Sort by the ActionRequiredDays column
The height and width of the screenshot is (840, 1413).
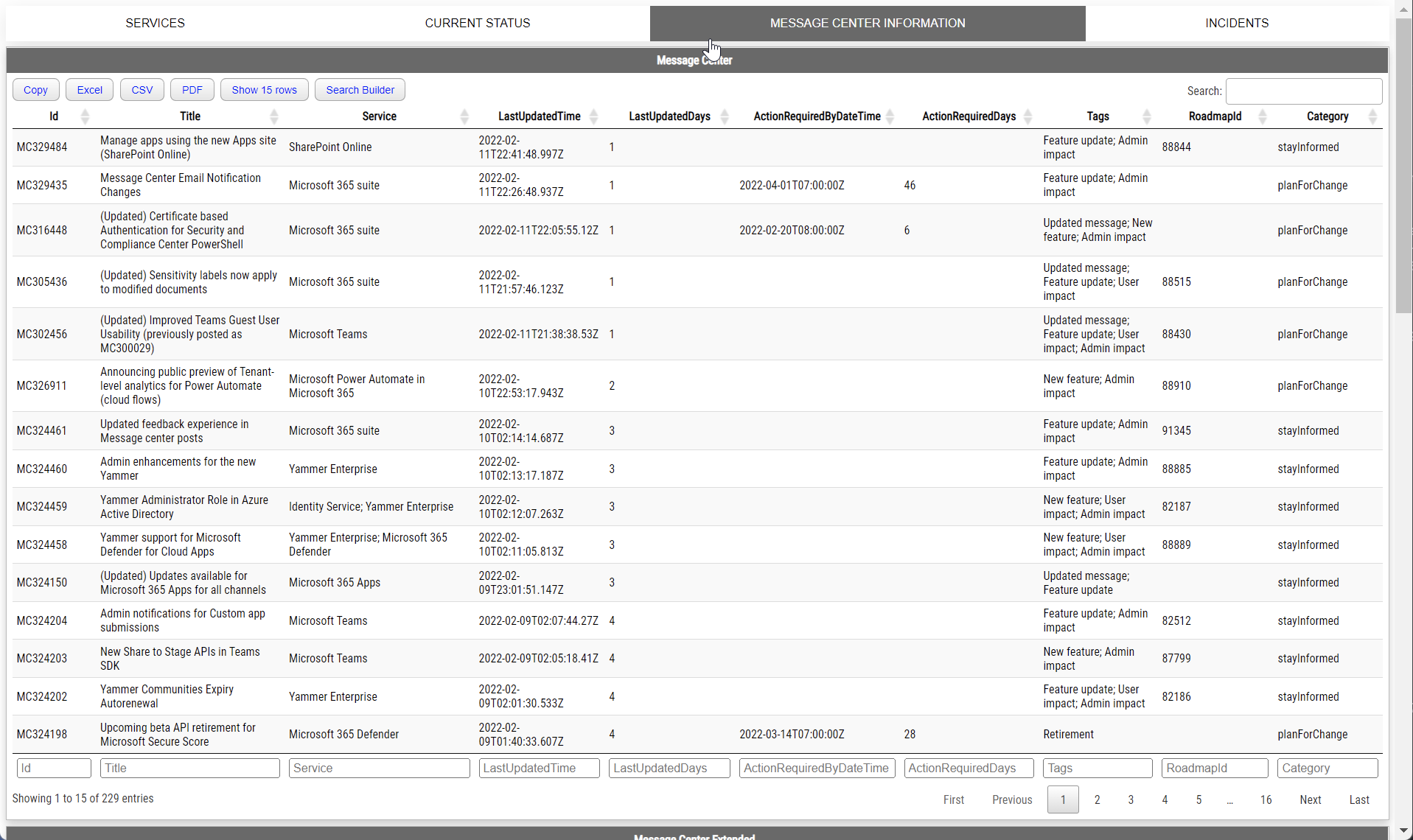pyautogui.click(x=1028, y=116)
